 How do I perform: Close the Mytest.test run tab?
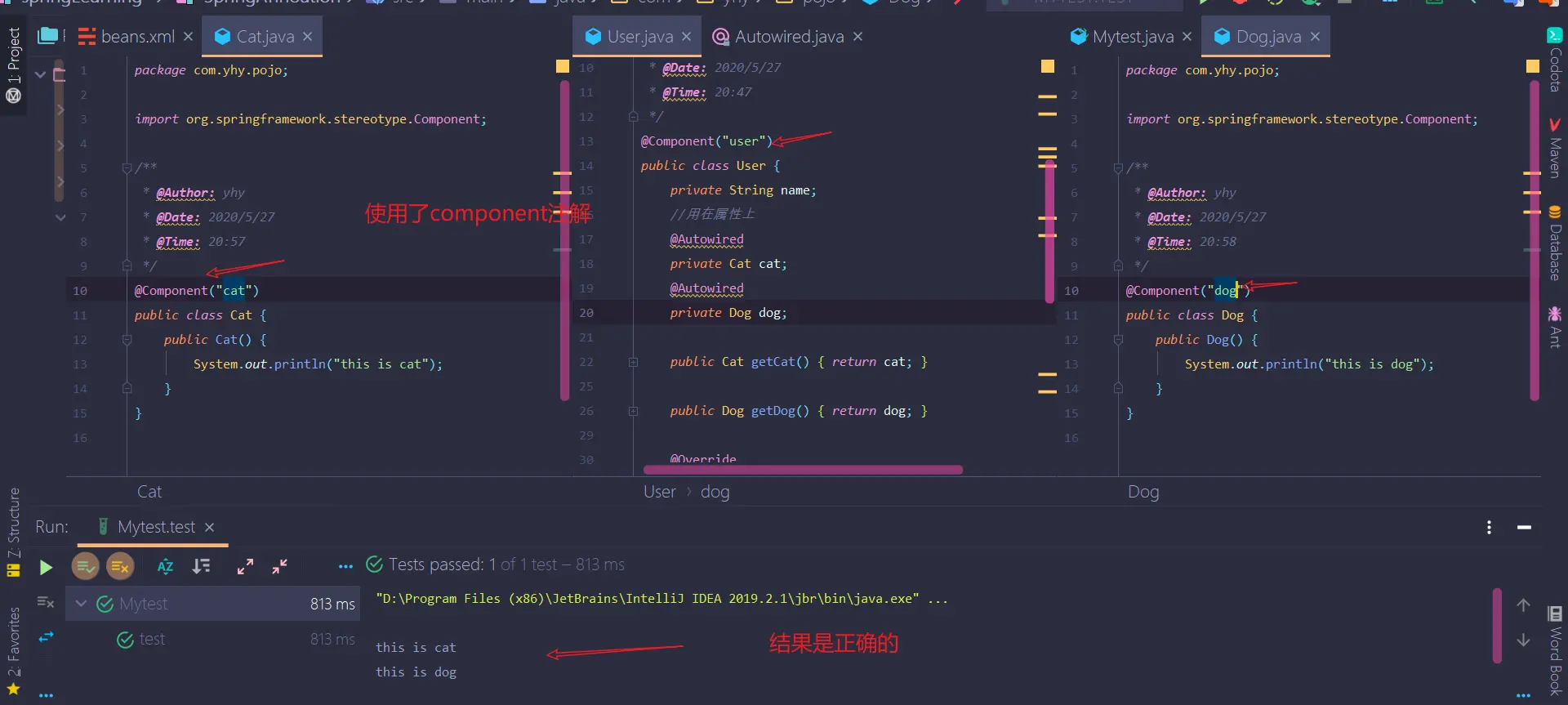click(210, 528)
